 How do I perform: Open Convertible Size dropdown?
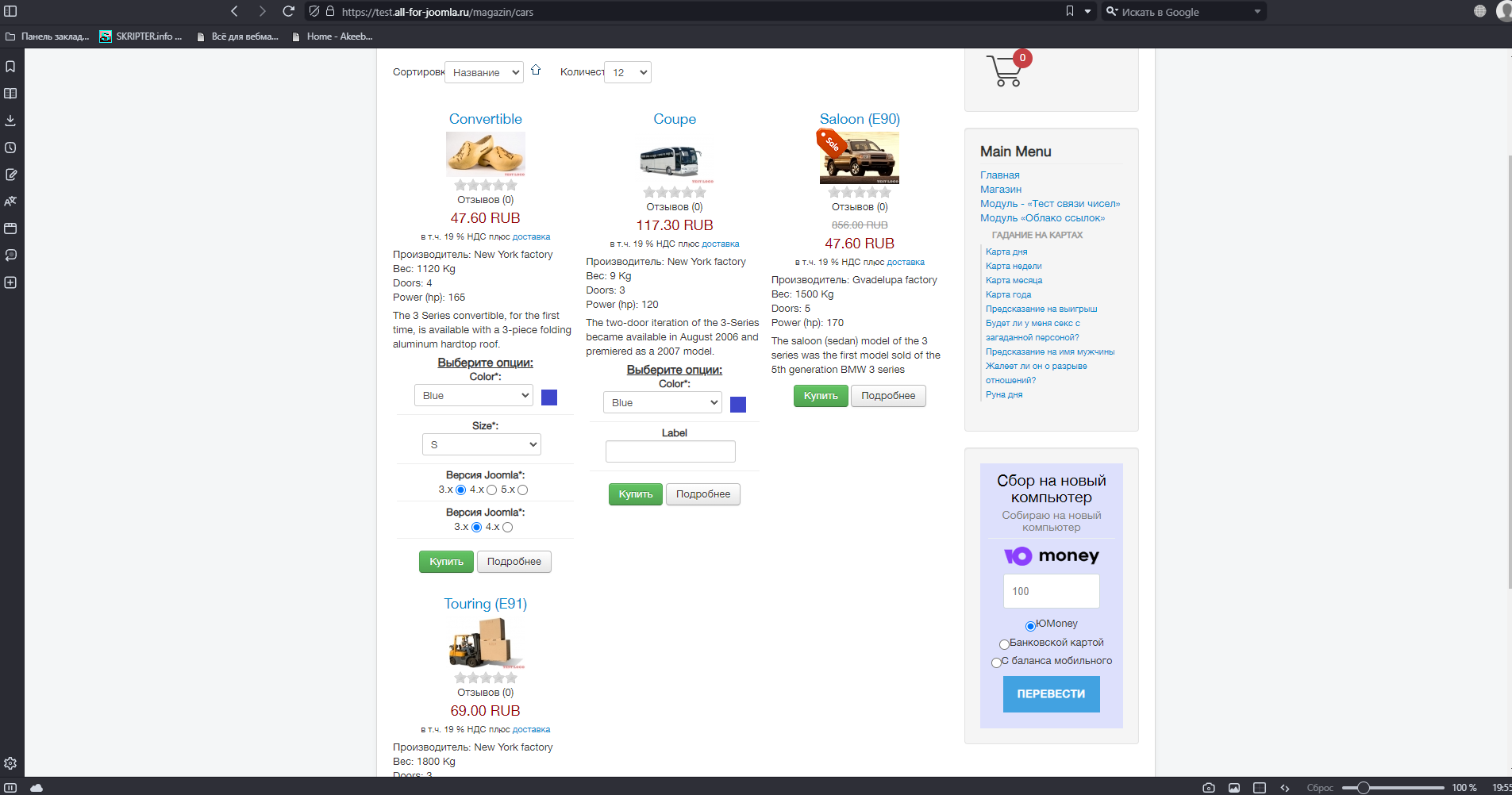pyautogui.click(x=482, y=444)
